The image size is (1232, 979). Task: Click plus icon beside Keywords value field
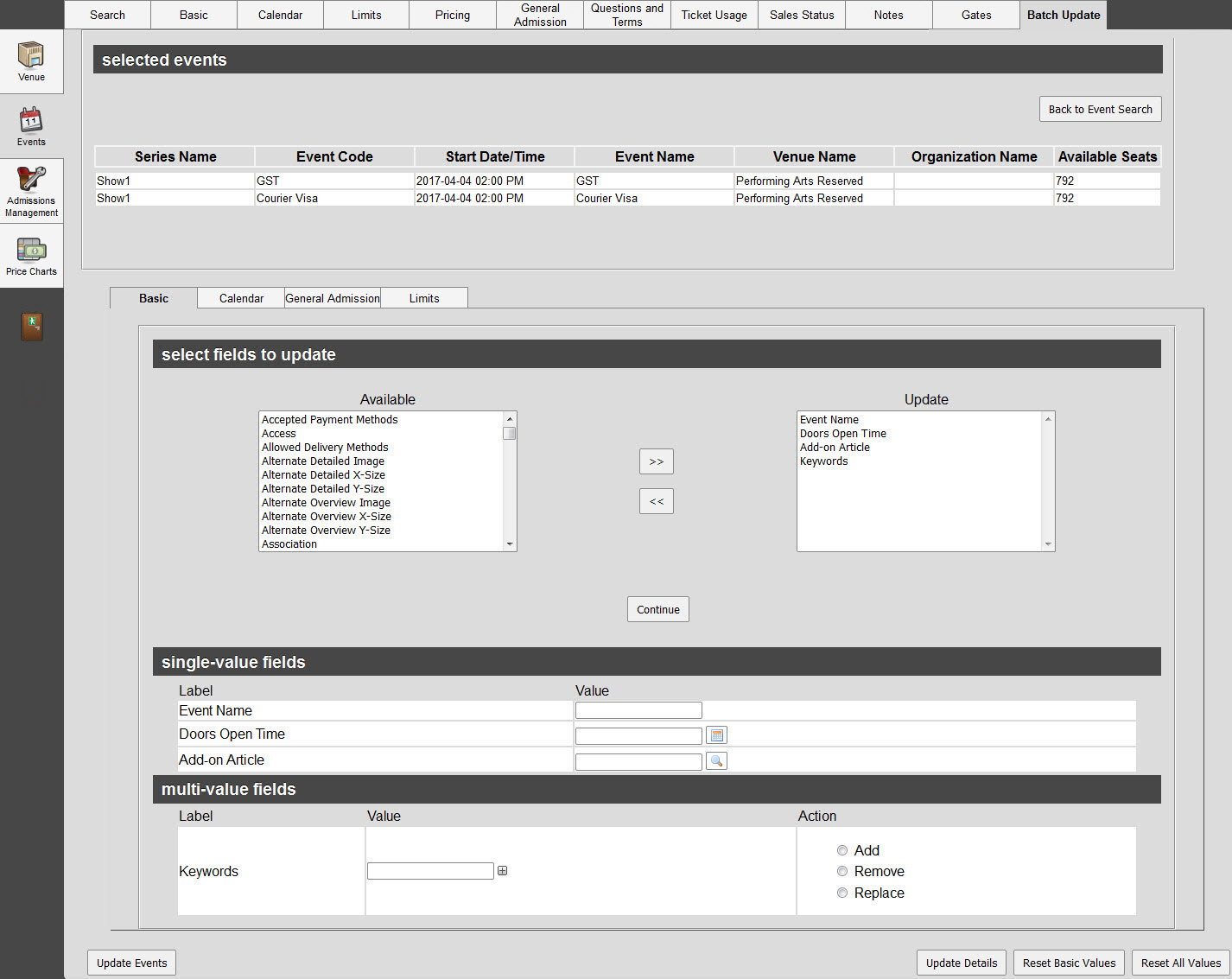click(x=502, y=871)
